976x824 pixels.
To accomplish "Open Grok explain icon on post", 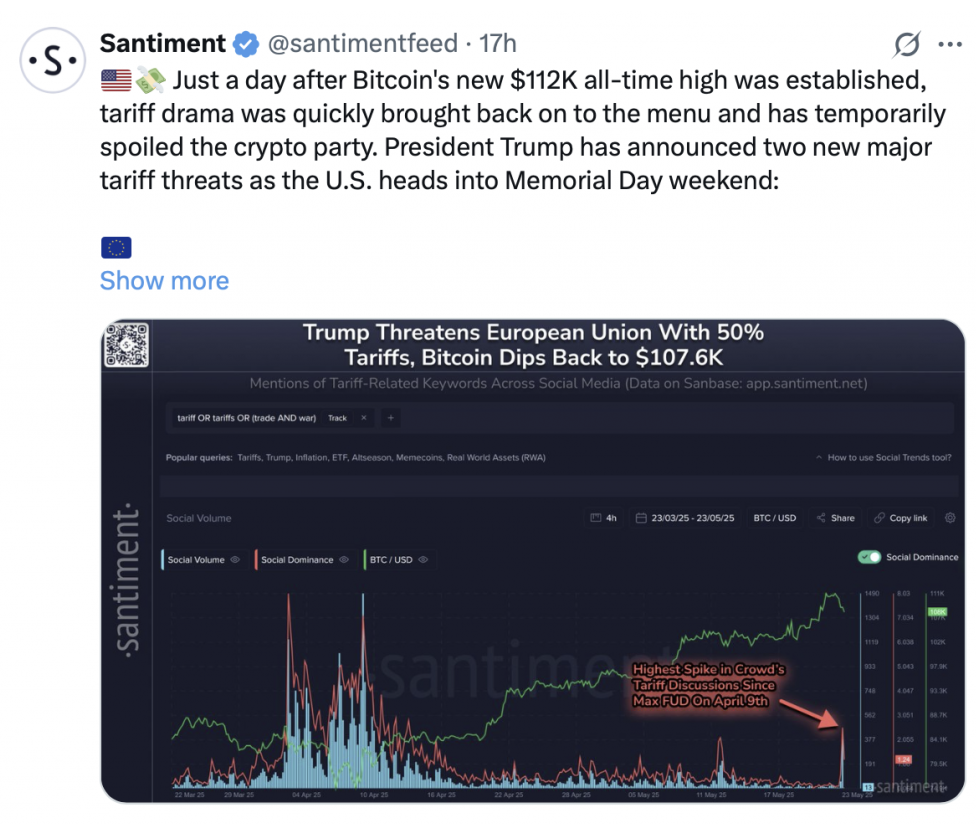I will [907, 44].
